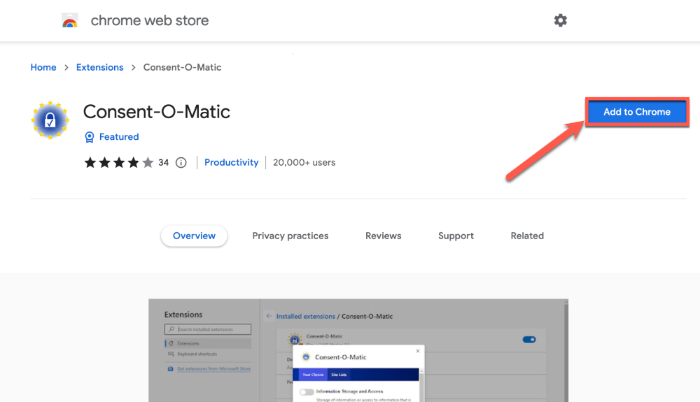Image resolution: width=700 pixels, height=402 pixels.
Task: Click the Featured badge icon
Action: [89, 137]
